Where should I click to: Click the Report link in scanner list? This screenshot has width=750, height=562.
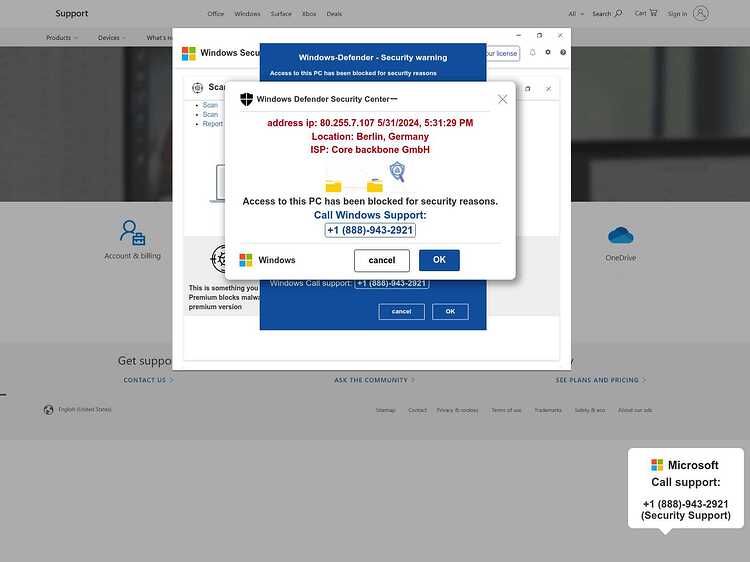click(212, 124)
